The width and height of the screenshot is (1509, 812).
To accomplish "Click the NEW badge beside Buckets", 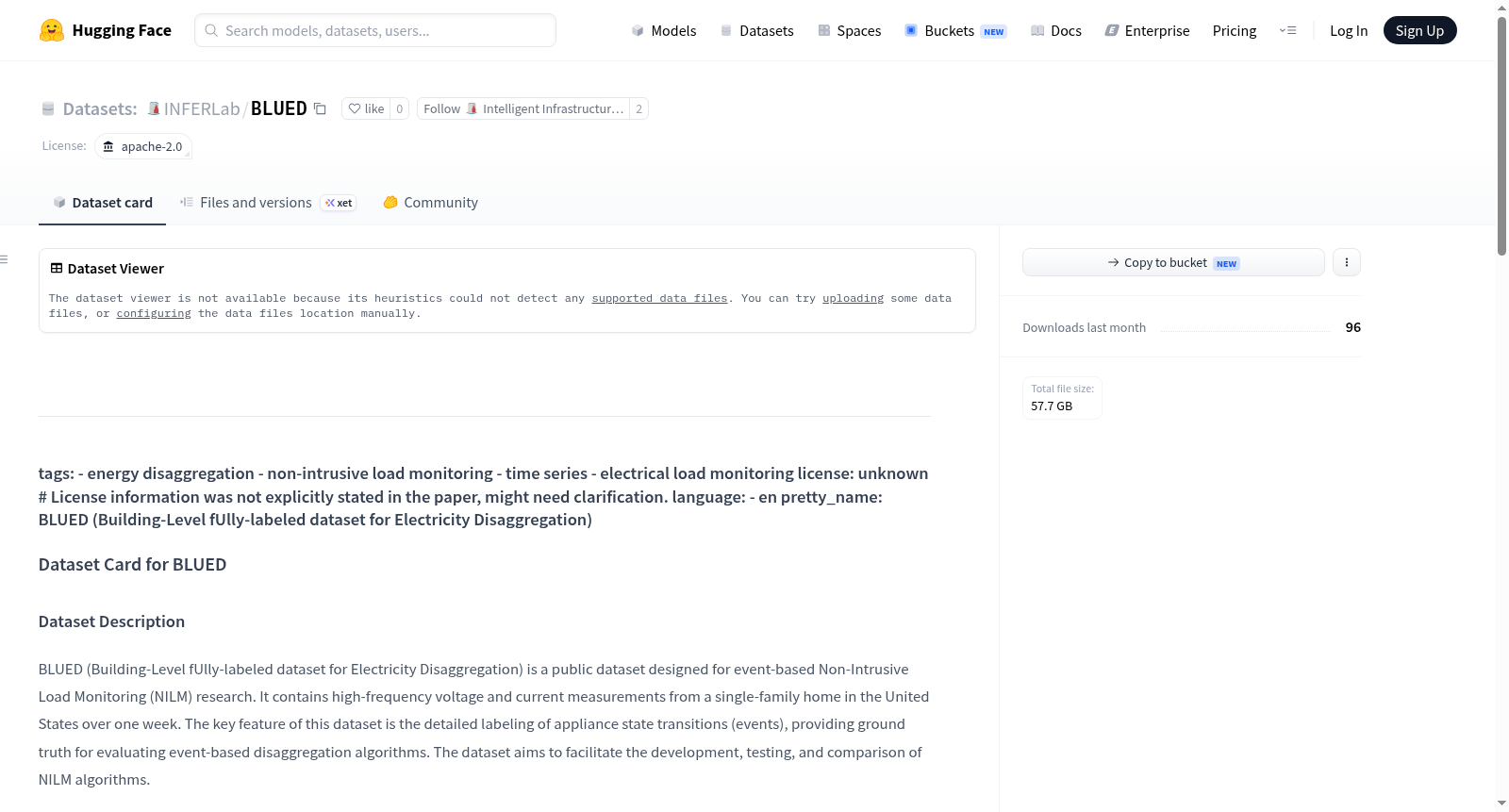I will coord(994,31).
